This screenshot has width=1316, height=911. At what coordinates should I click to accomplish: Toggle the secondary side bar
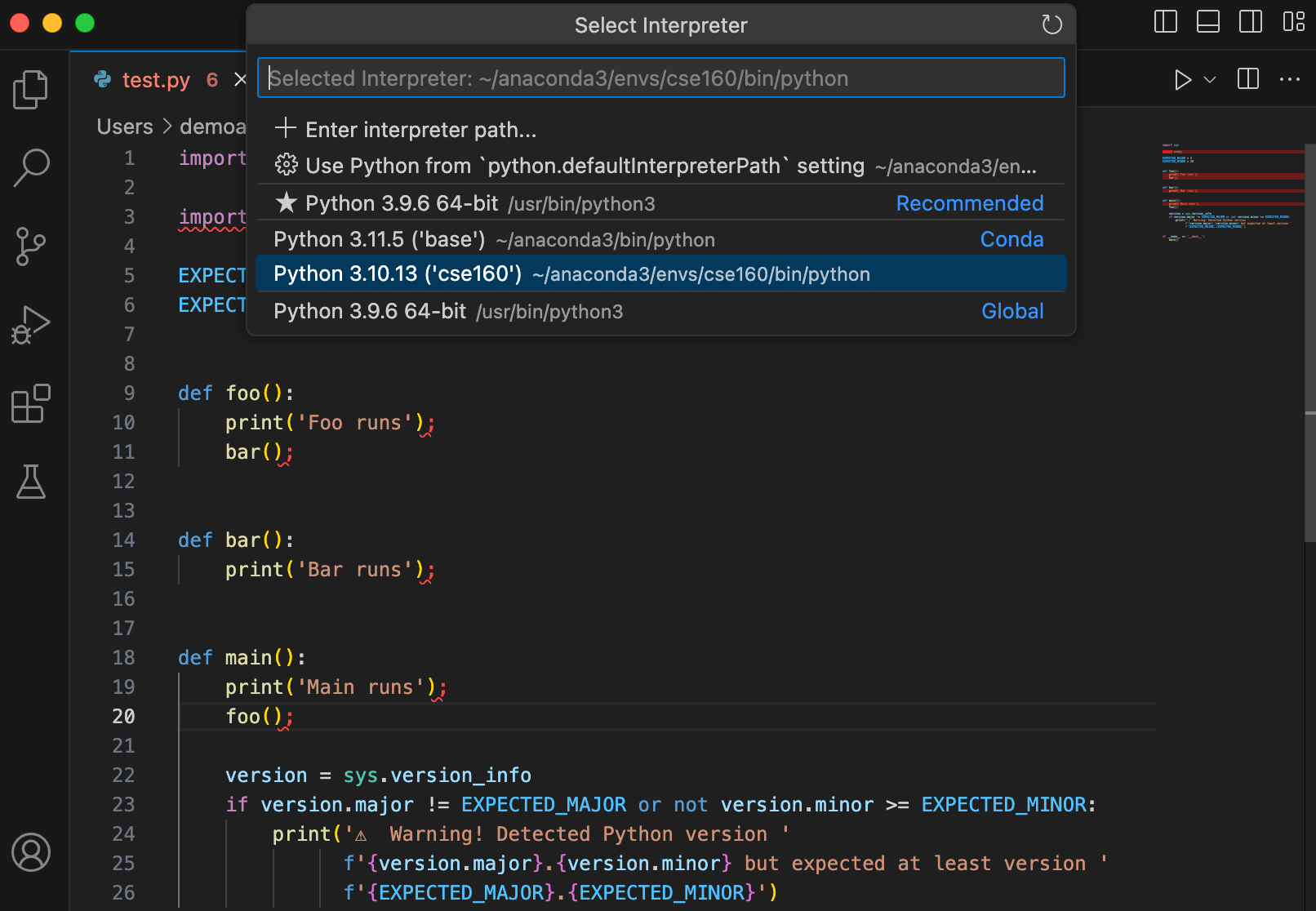[x=1250, y=22]
